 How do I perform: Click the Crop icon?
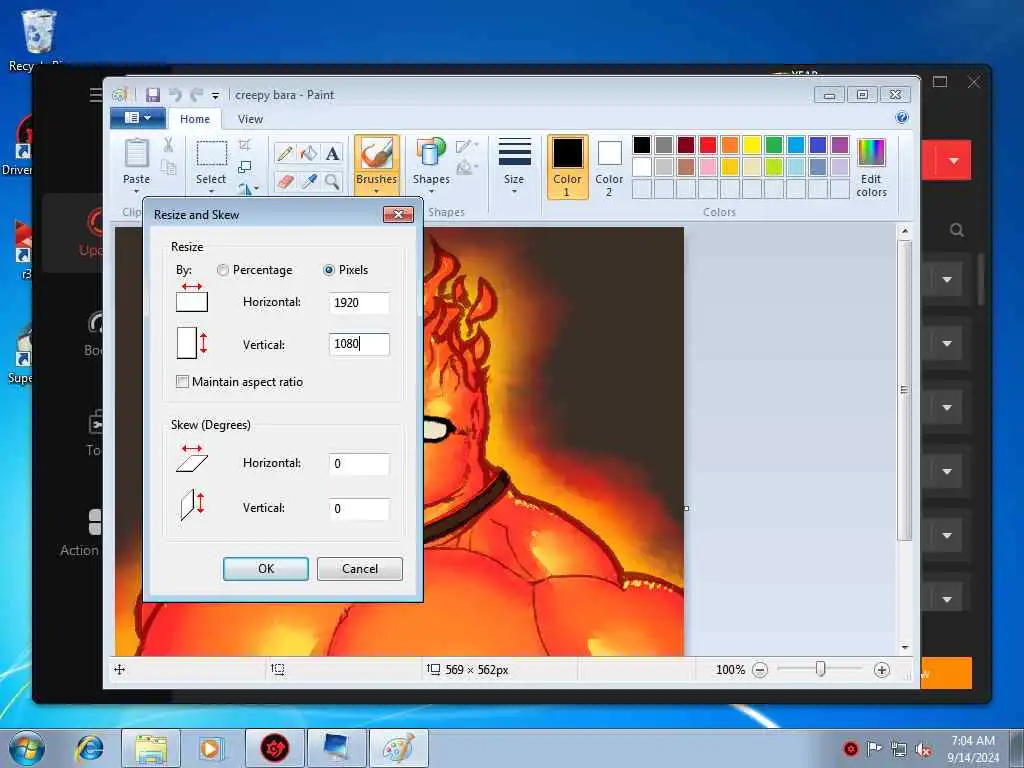245,145
